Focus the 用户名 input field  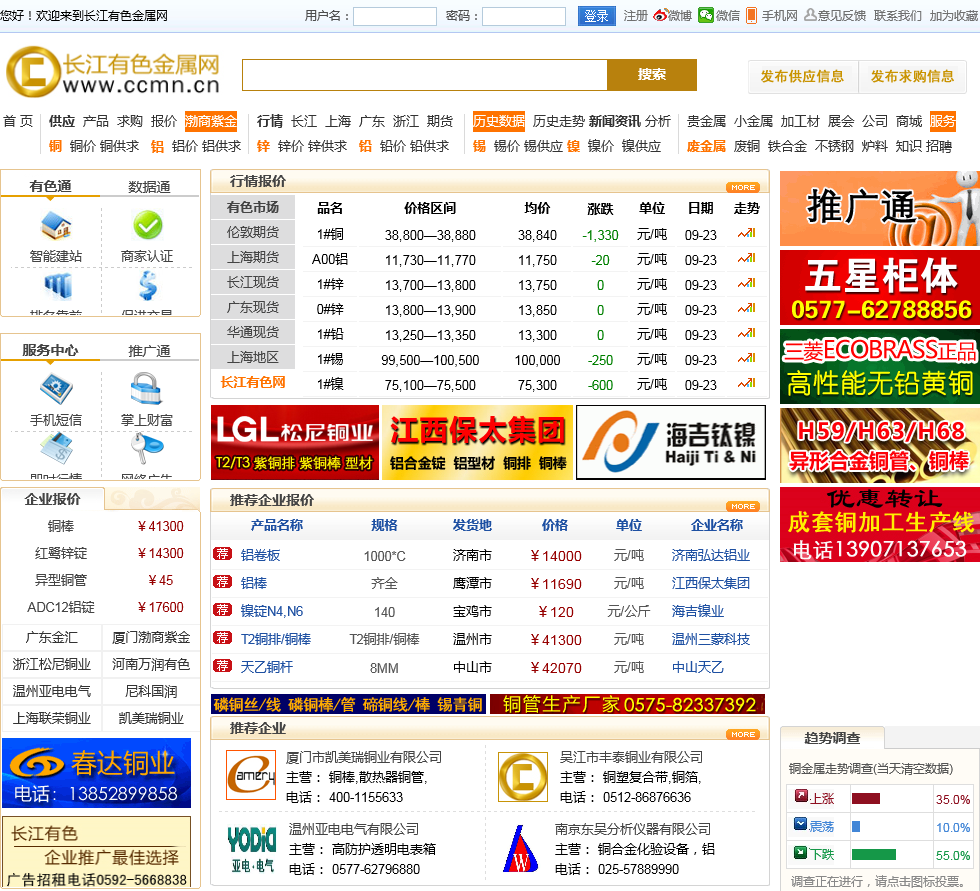click(395, 16)
